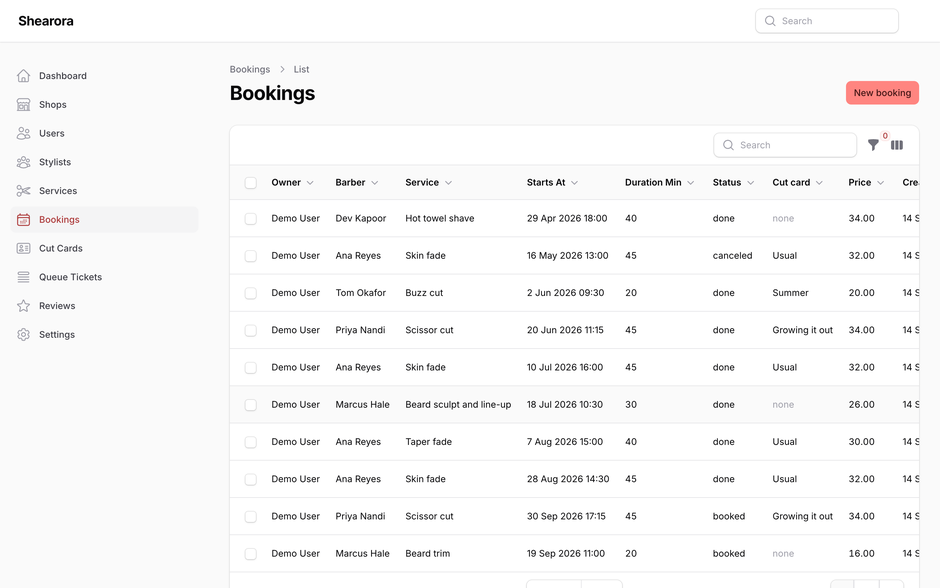Navigate to Cut Cards
Screen dimensions: 940x588
(x=104, y=248)
